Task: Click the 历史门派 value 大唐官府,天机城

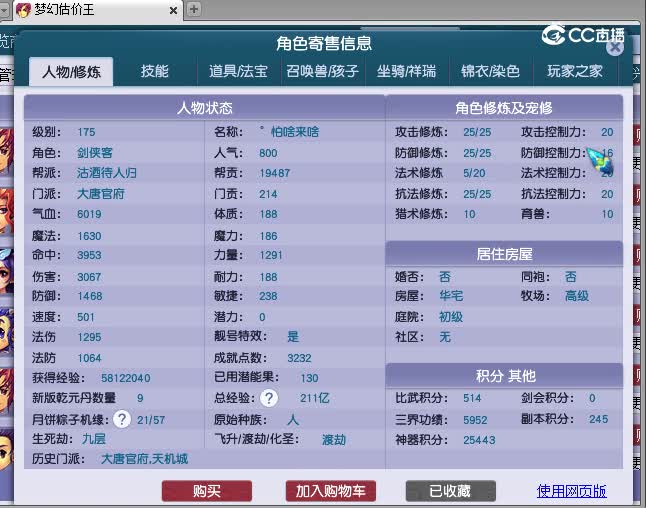Action: [145, 459]
